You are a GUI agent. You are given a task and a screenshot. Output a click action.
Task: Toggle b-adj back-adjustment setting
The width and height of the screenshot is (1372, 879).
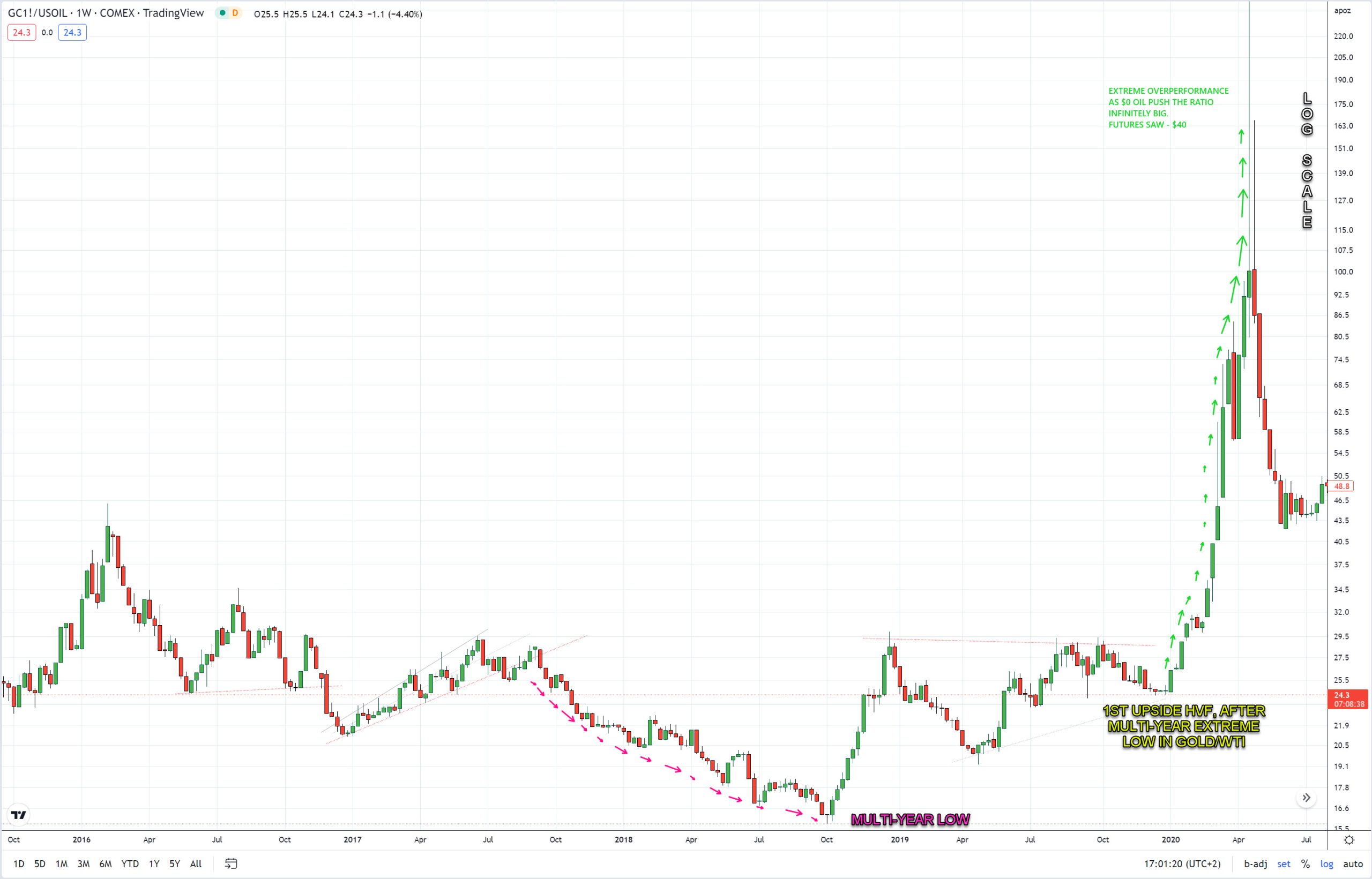point(1256,863)
